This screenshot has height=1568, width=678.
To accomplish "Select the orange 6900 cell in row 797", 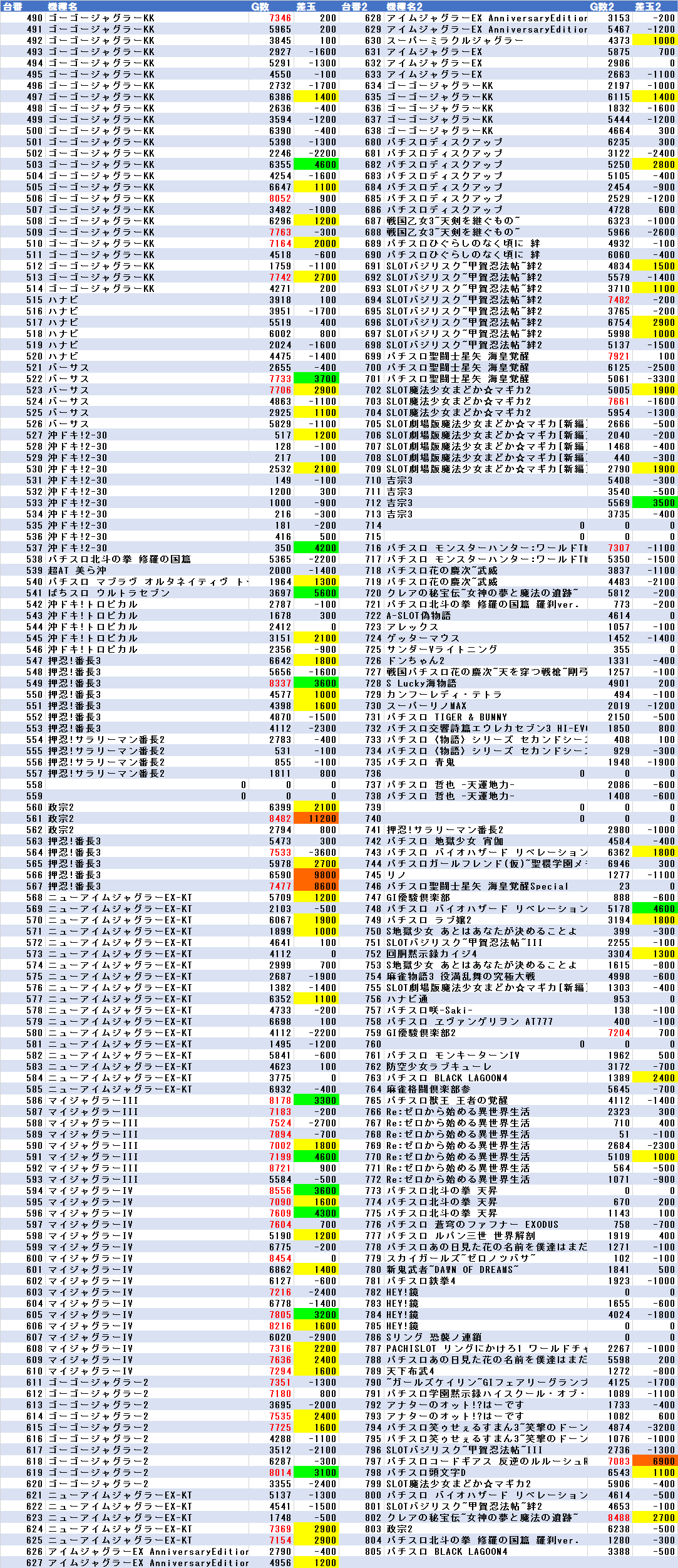I will point(654,1461).
